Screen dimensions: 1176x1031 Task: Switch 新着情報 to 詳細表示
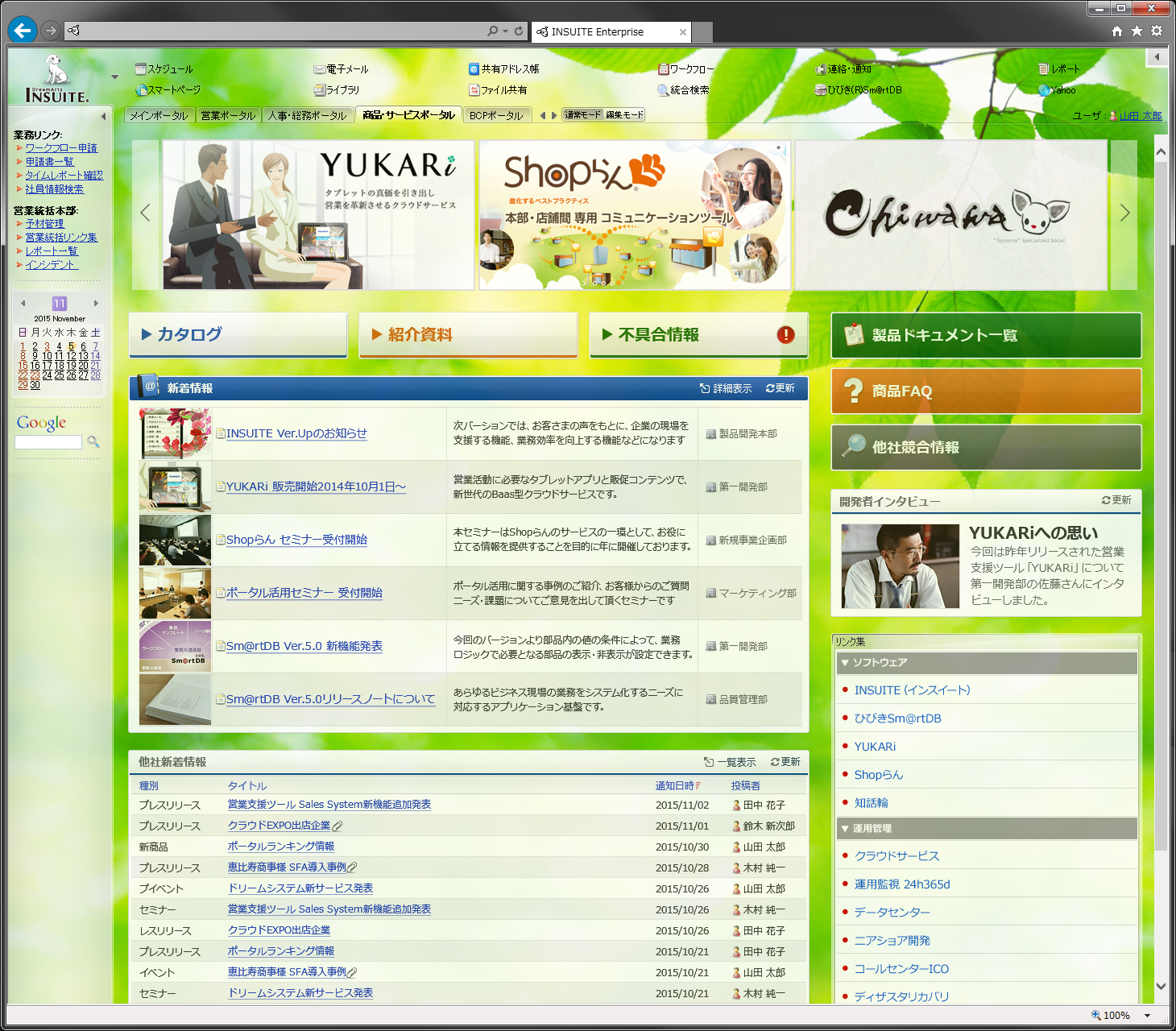pyautogui.click(x=726, y=388)
